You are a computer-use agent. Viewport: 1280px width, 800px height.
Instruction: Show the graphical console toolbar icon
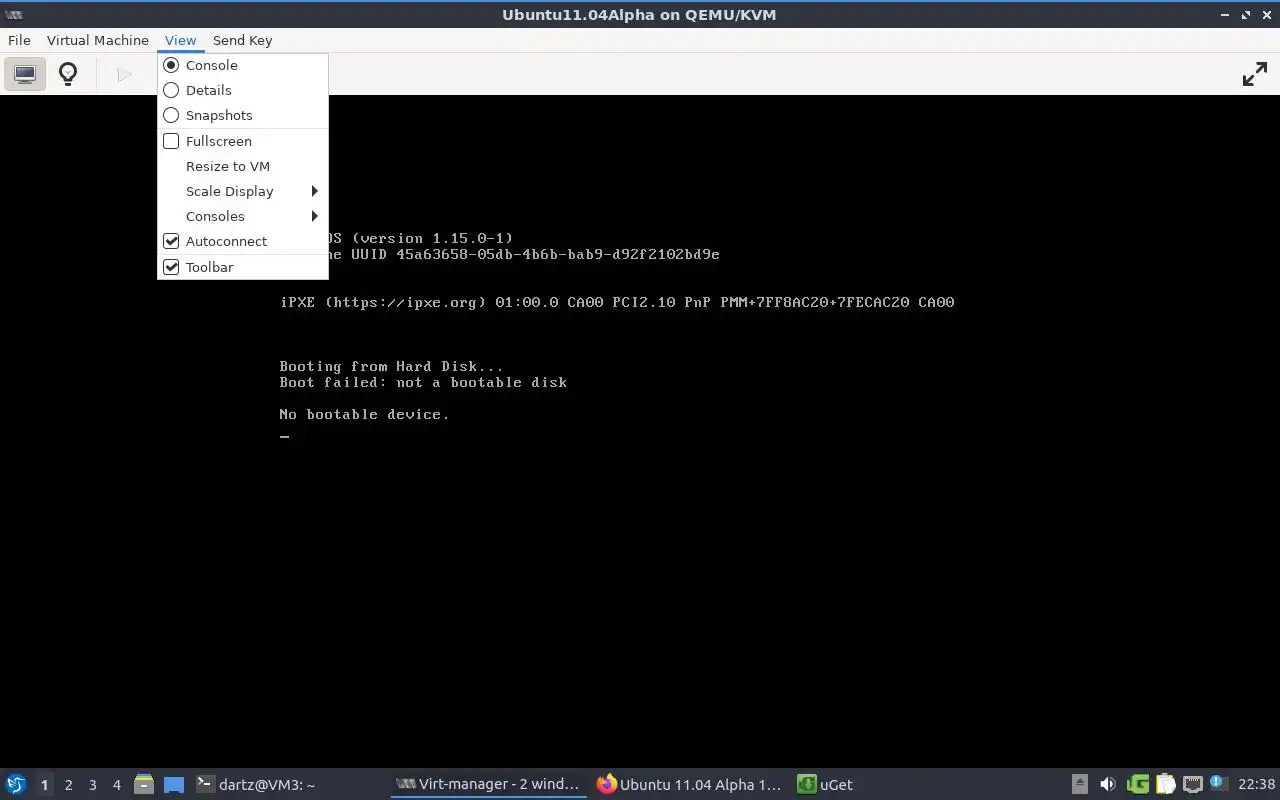pos(25,74)
